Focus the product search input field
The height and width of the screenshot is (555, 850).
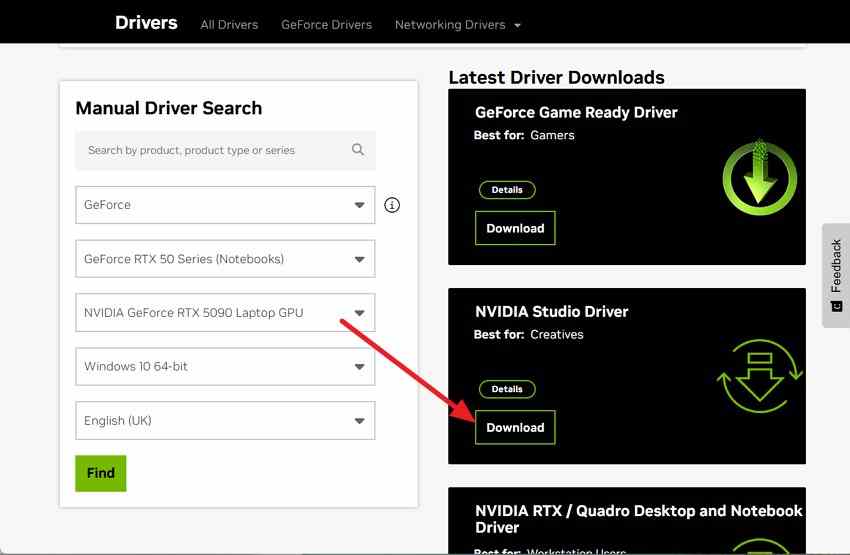pyautogui.click(x=225, y=150)
